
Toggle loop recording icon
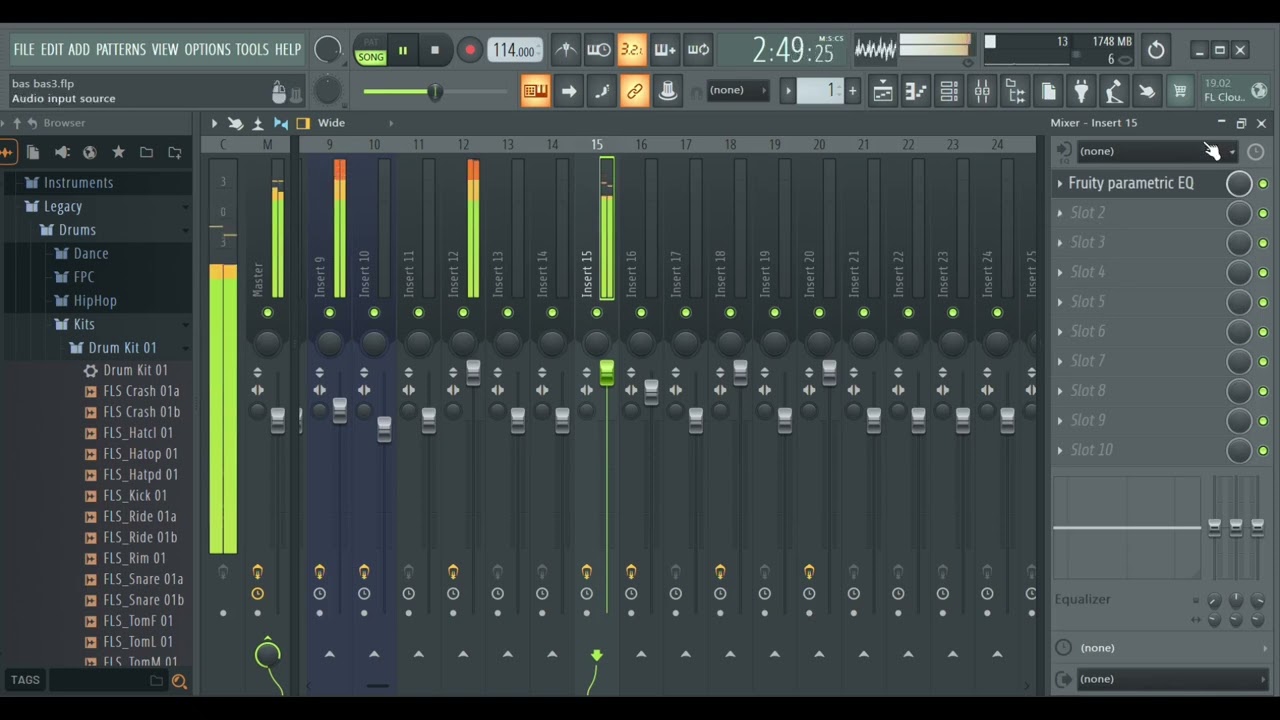[699, 50]
